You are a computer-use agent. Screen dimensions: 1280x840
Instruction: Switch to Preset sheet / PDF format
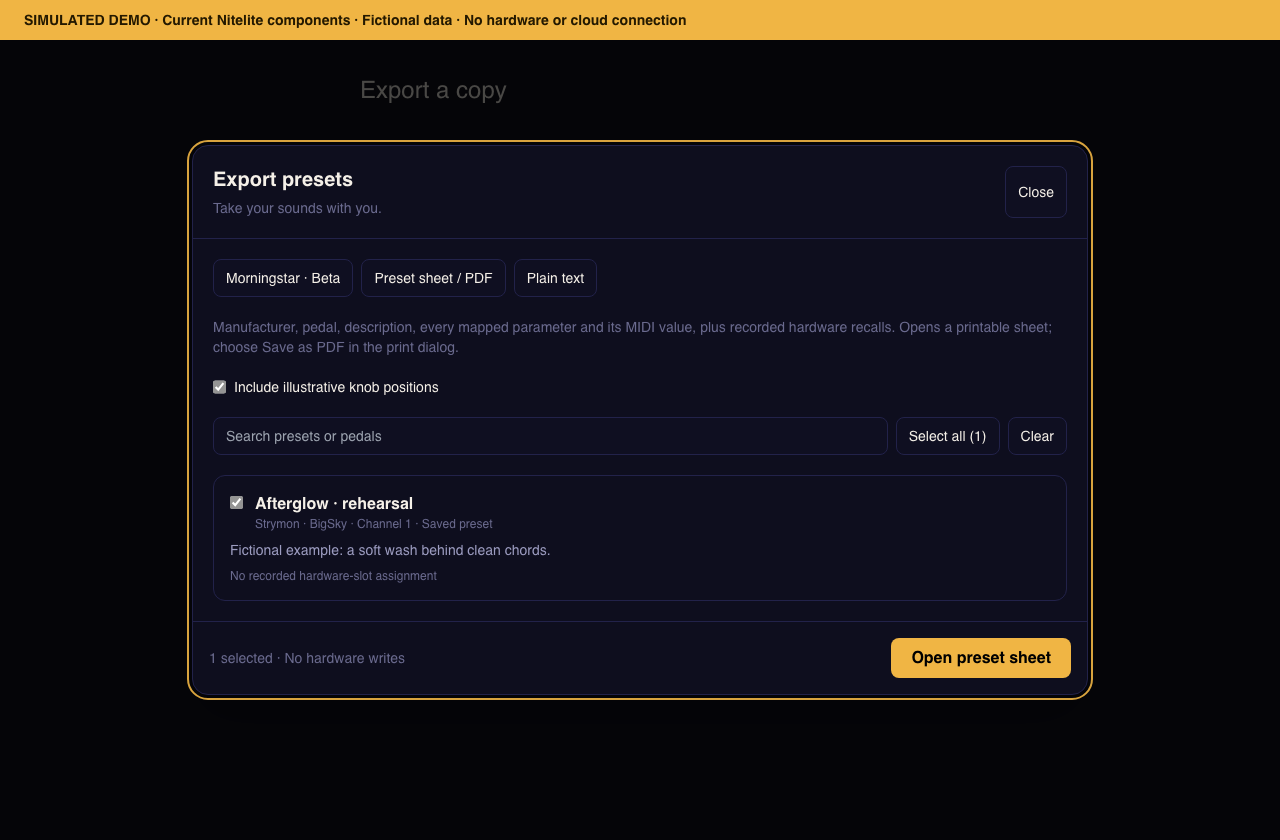click(433, 278)
